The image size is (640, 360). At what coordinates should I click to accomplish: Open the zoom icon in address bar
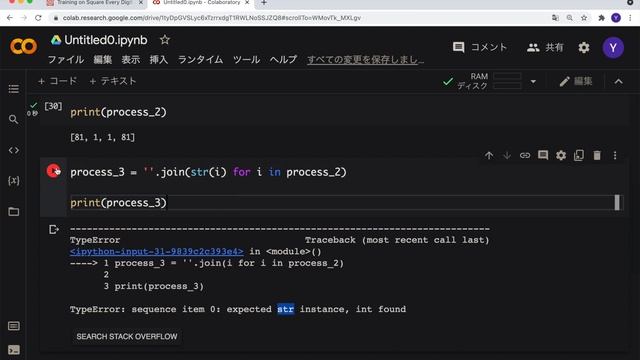[569, 18]
